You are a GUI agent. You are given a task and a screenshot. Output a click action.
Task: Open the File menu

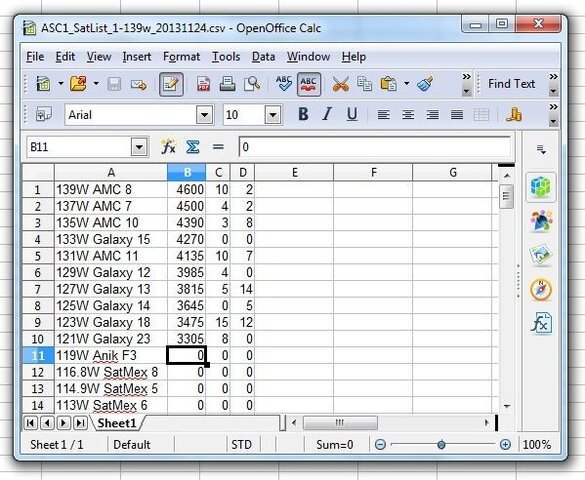35,57
